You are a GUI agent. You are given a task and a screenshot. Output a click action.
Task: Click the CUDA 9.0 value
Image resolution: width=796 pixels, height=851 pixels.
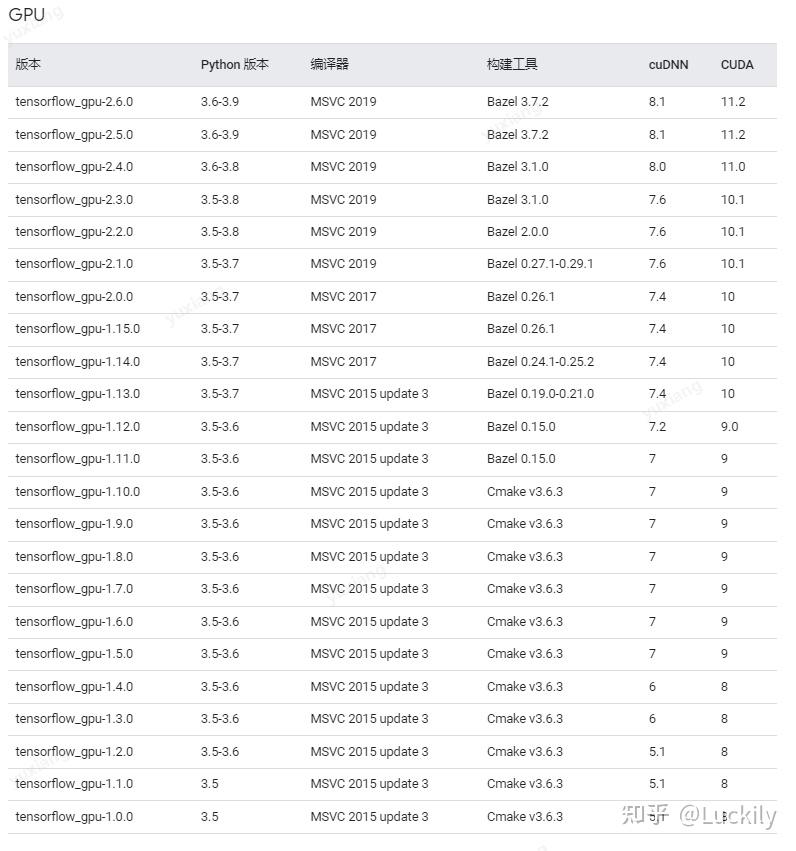click(x=729, y=427)
